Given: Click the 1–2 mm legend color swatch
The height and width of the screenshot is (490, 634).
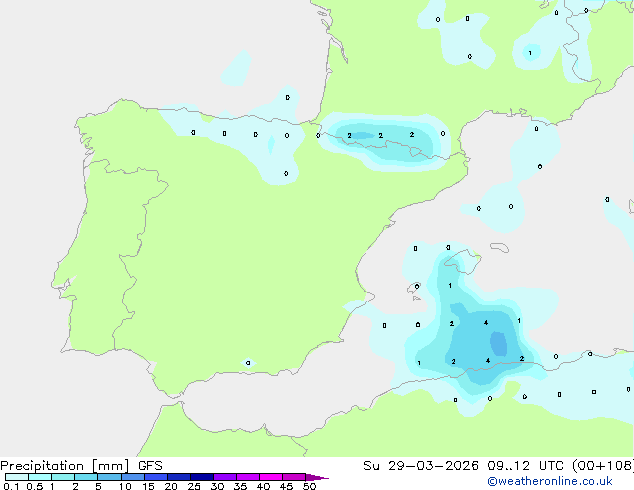Looking at the screenshot, I should [x=63, y=477].
